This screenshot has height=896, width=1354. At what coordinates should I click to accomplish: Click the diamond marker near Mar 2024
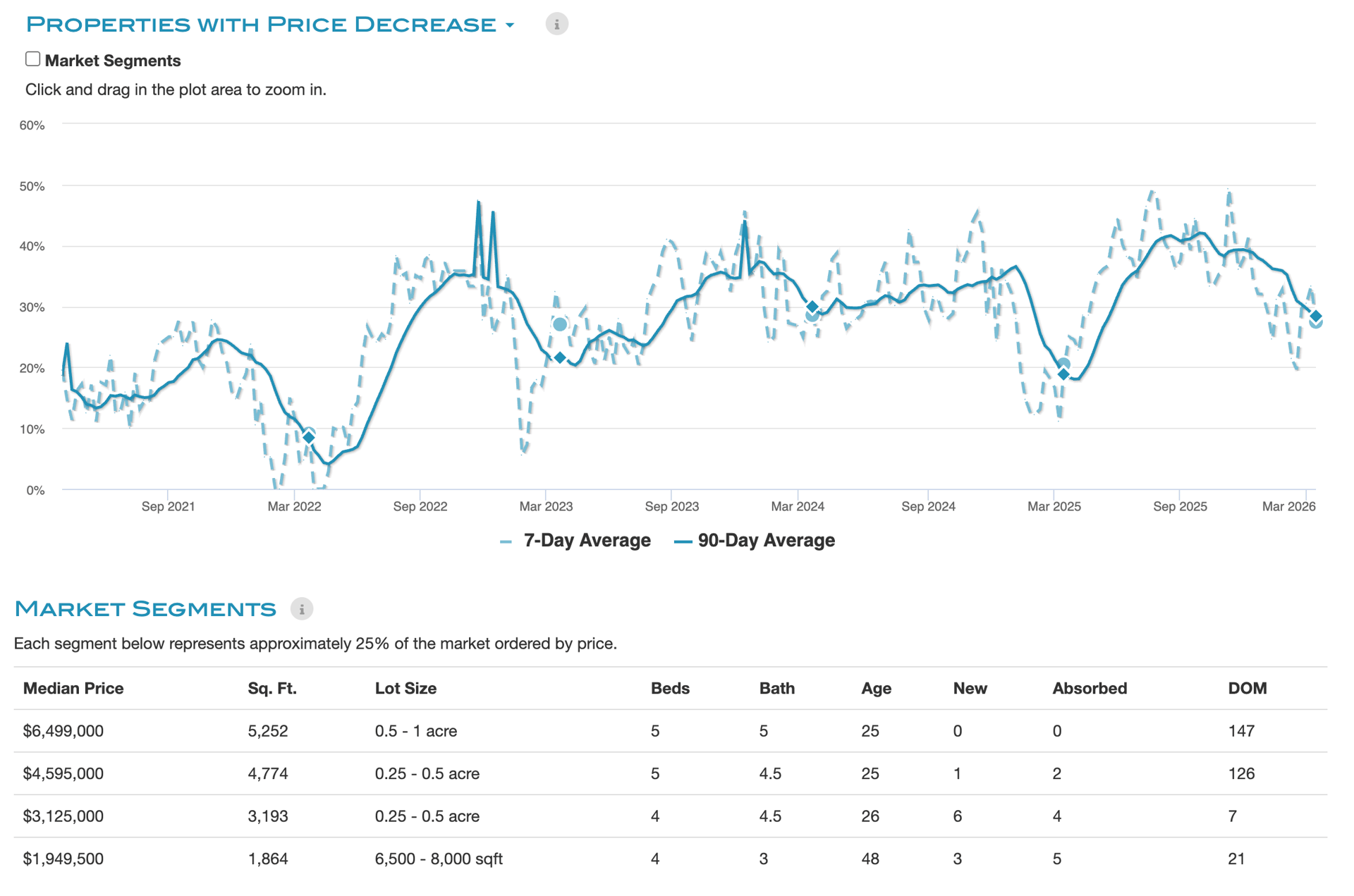coord(812,307)
